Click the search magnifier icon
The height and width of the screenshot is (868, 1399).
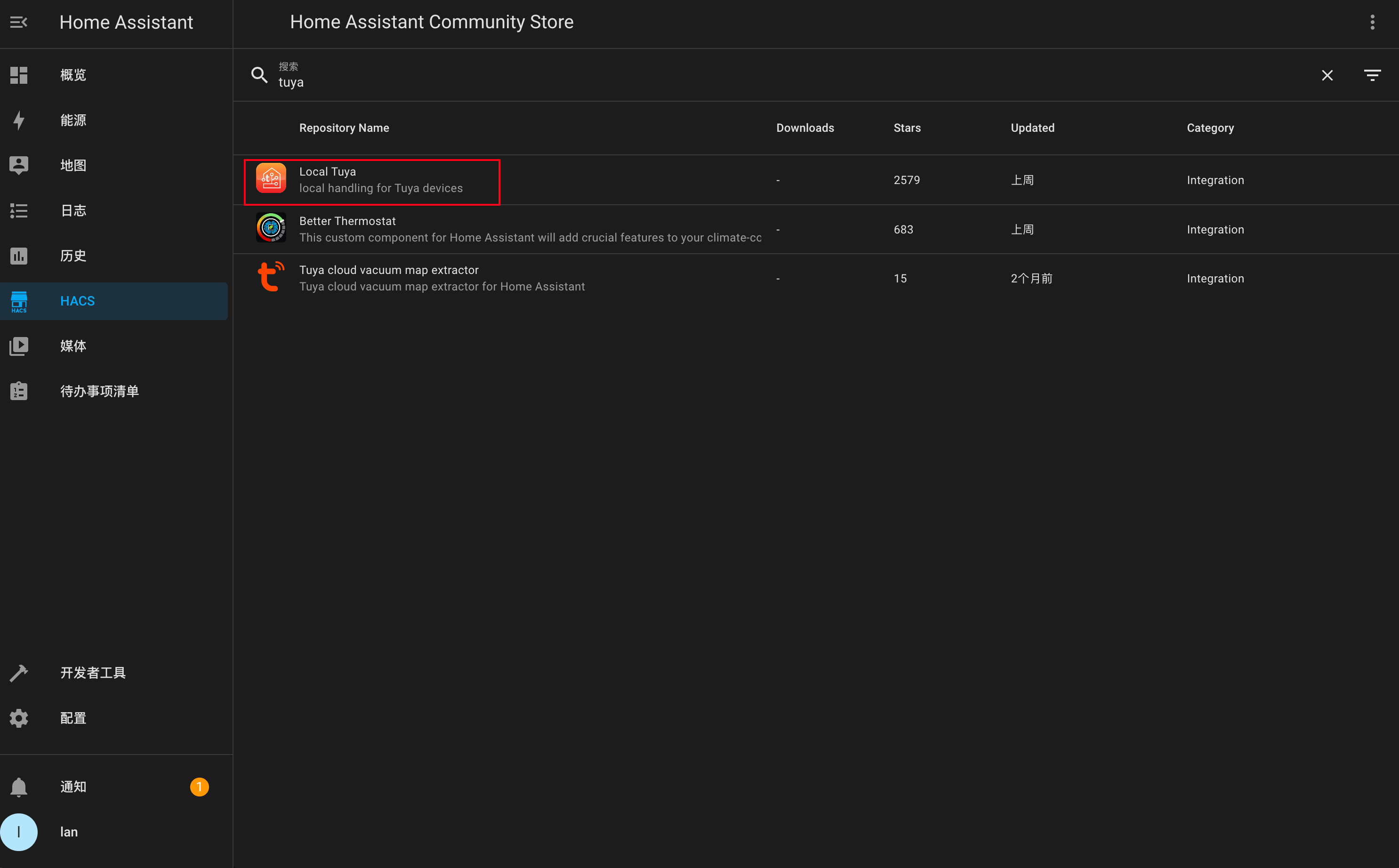tap(259, 75)
